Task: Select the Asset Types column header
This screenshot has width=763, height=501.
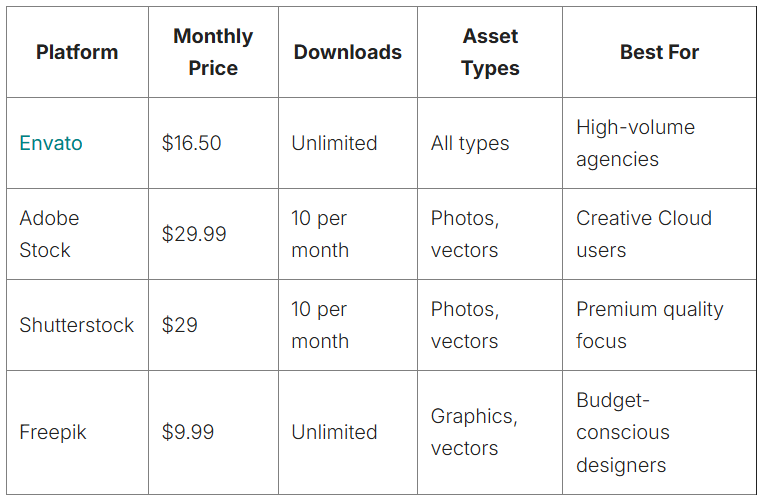Action: point(490,52)
